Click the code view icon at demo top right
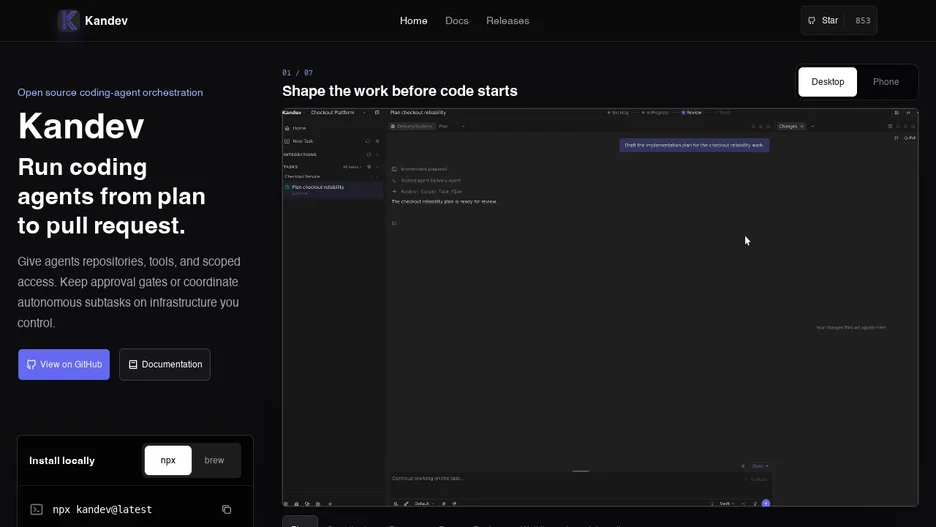The height and width of the screenshot is (527, 936). [908, 112]
